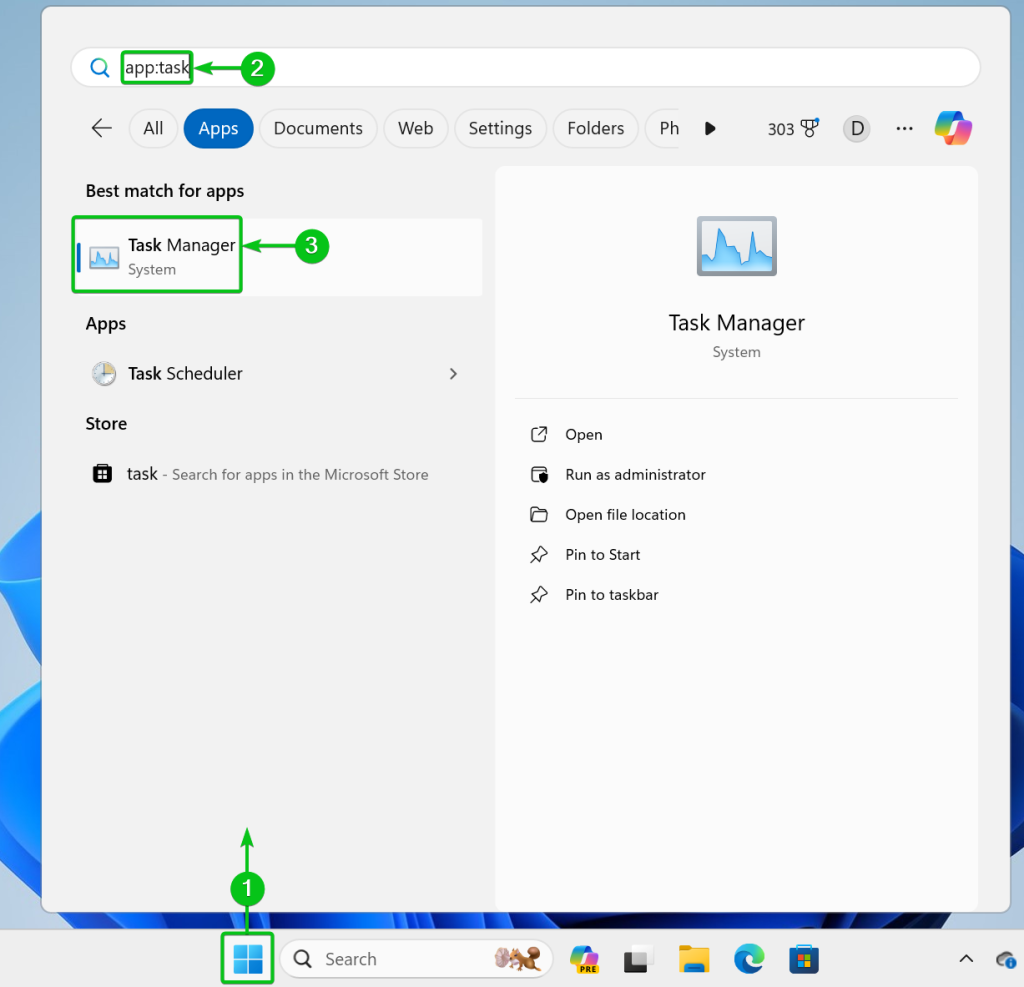
Task: Select Pin to Start for Task Manager
Action: point(602,554)
